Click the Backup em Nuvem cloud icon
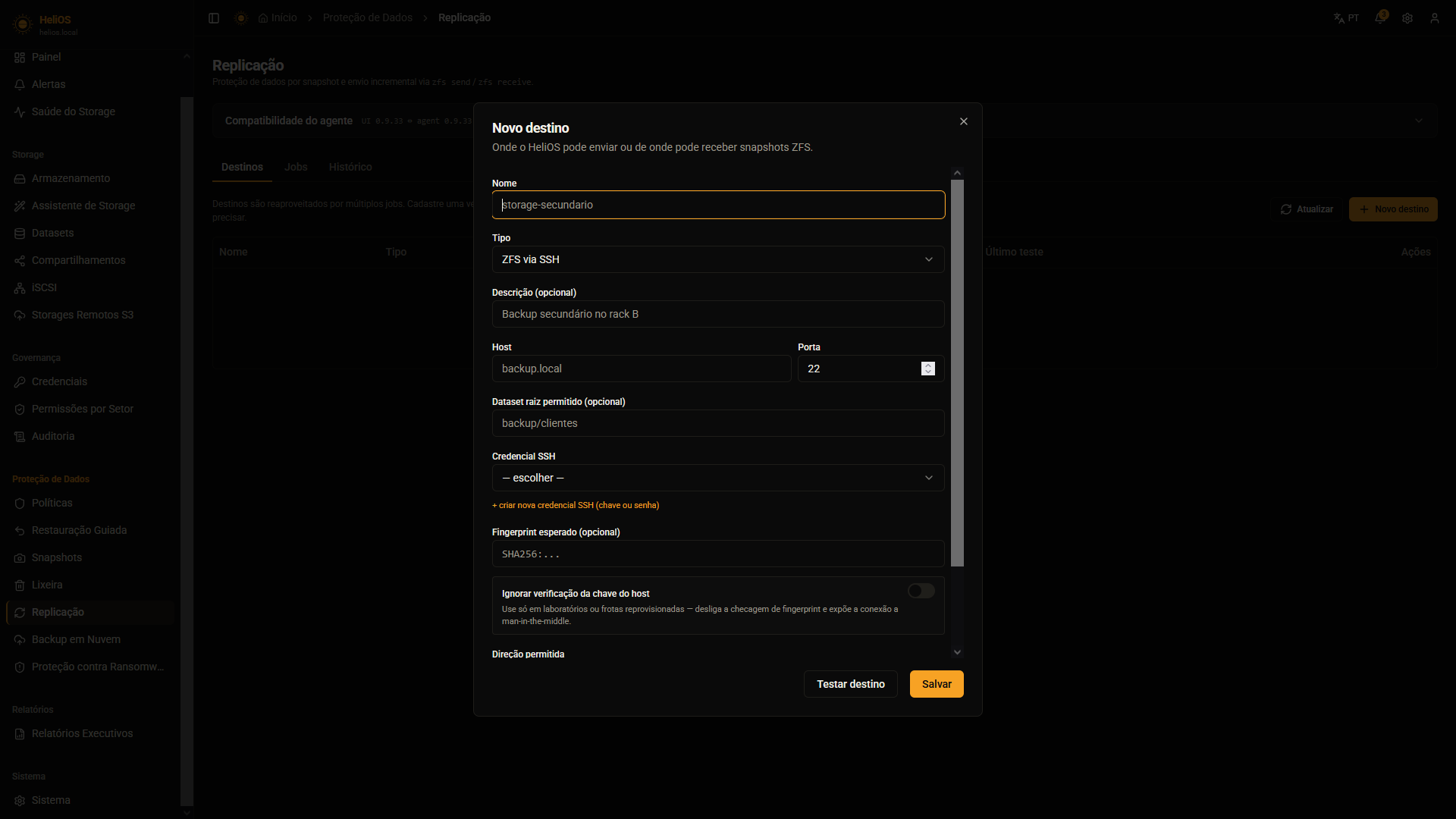 coord(20,639)
